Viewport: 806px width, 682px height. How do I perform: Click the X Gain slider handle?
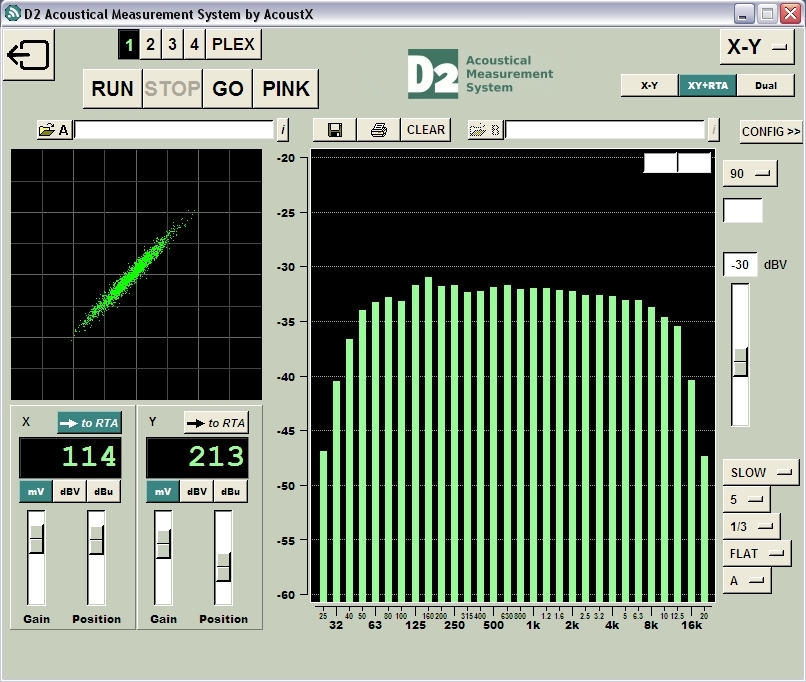36,539
